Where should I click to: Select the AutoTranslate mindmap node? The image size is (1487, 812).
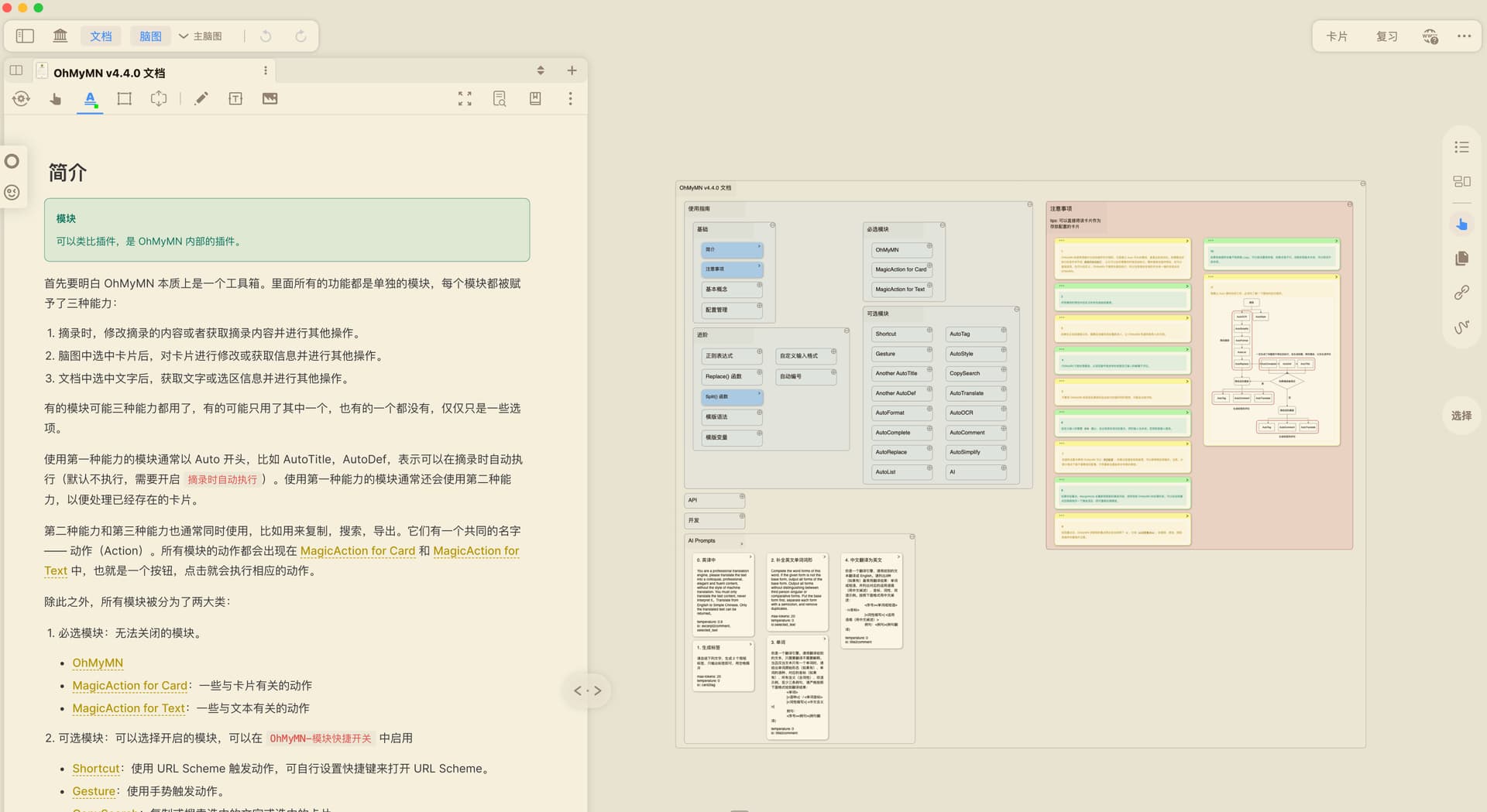976,394
